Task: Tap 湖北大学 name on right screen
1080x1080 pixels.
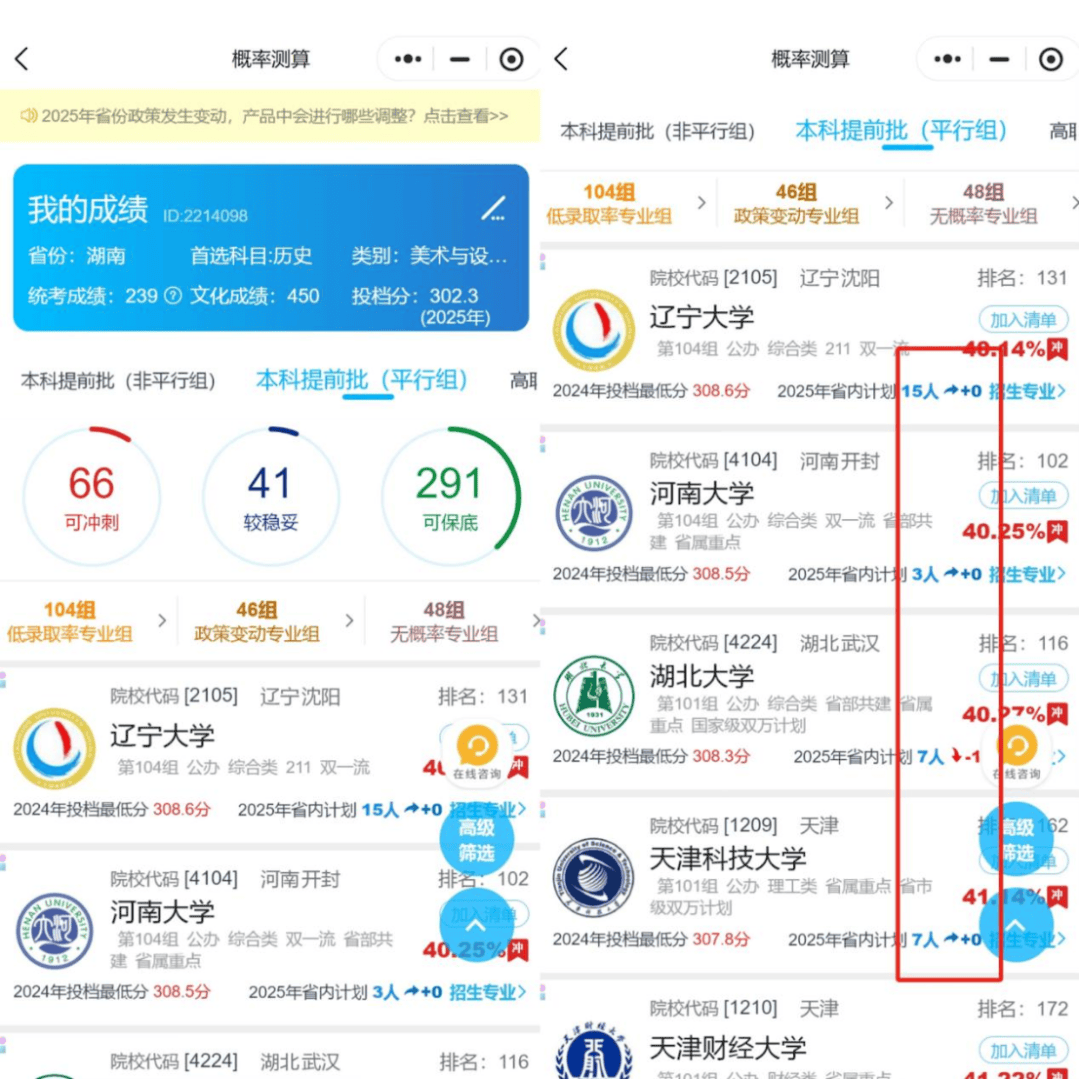Action: point(702,676)
